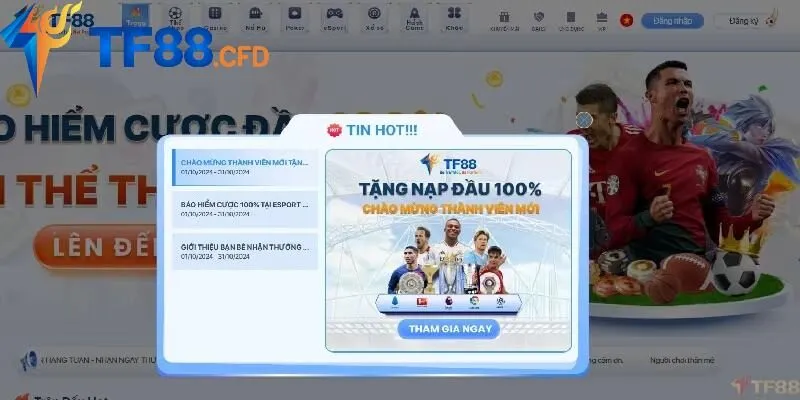Click the Người chơi thân mến marquee text
Screen dimensions: 800x400
[682, 360]
